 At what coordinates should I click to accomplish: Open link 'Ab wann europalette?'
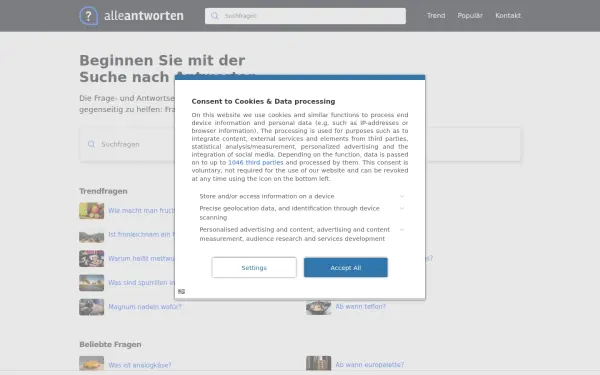[370, 365]
